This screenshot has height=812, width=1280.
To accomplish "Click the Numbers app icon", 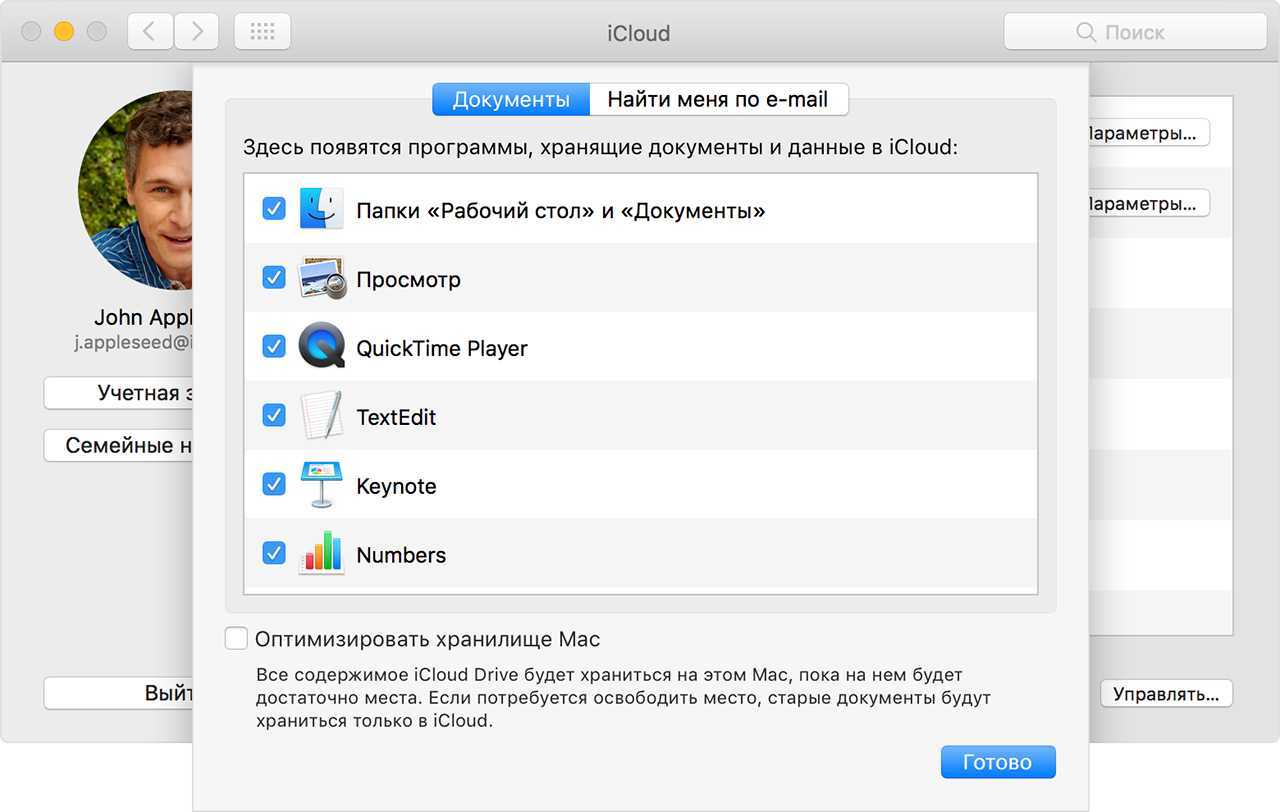I will (x=321, y=553).
